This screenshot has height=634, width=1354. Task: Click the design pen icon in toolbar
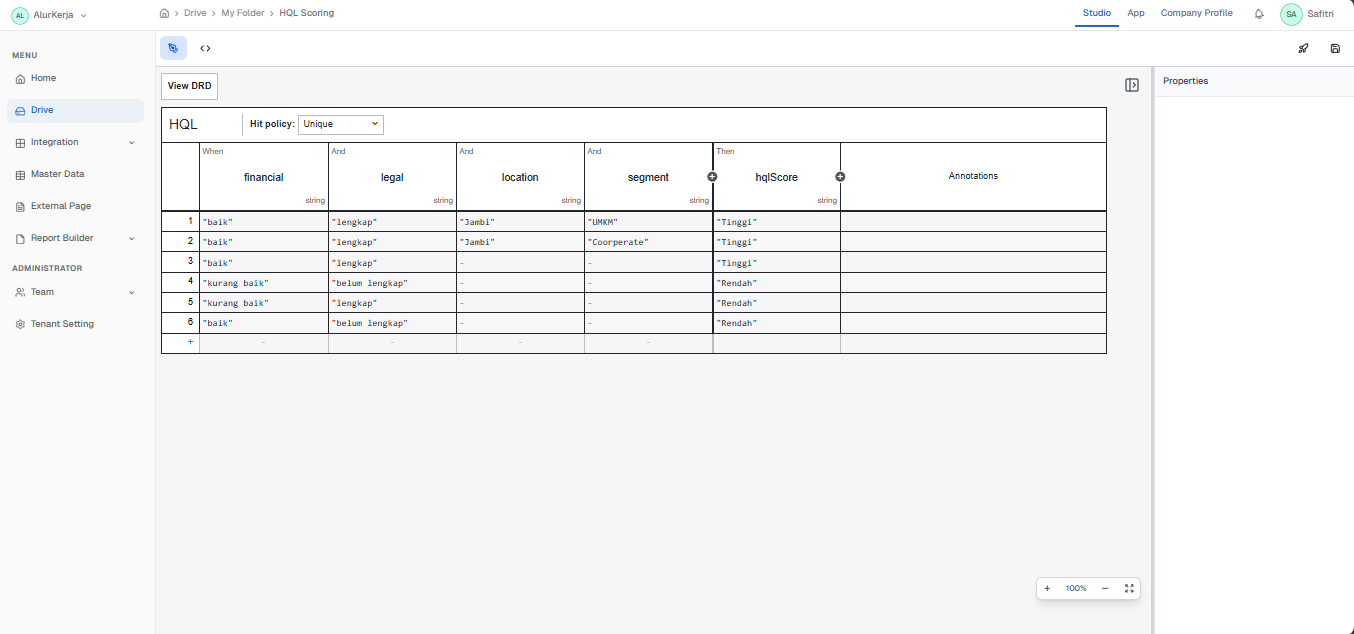coord(173,48)
